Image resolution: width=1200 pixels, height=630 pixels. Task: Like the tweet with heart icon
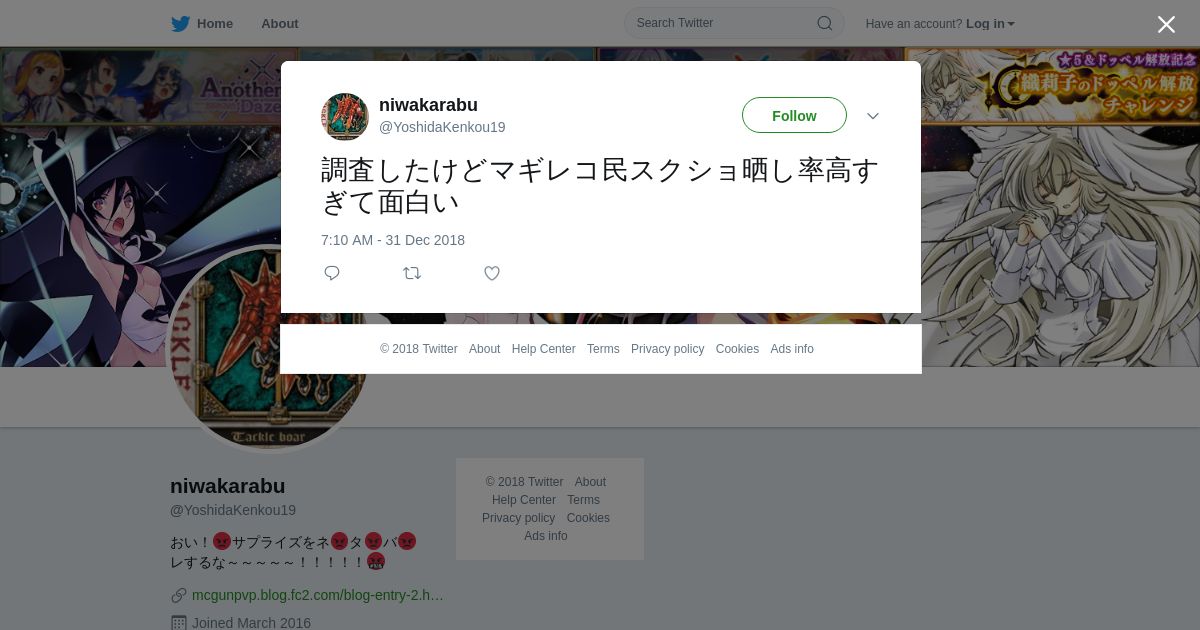tap(492, 273)
